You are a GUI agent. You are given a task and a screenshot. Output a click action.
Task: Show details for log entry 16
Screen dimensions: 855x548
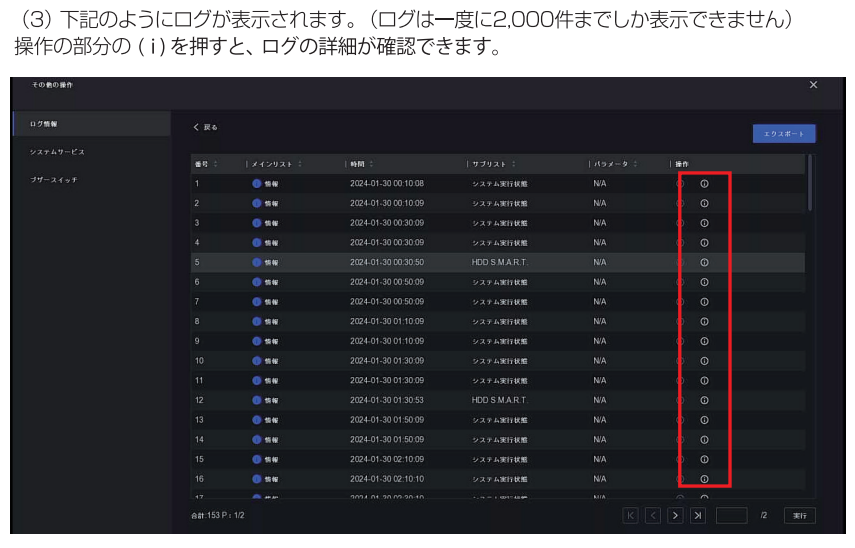click(x=704, y=479)
